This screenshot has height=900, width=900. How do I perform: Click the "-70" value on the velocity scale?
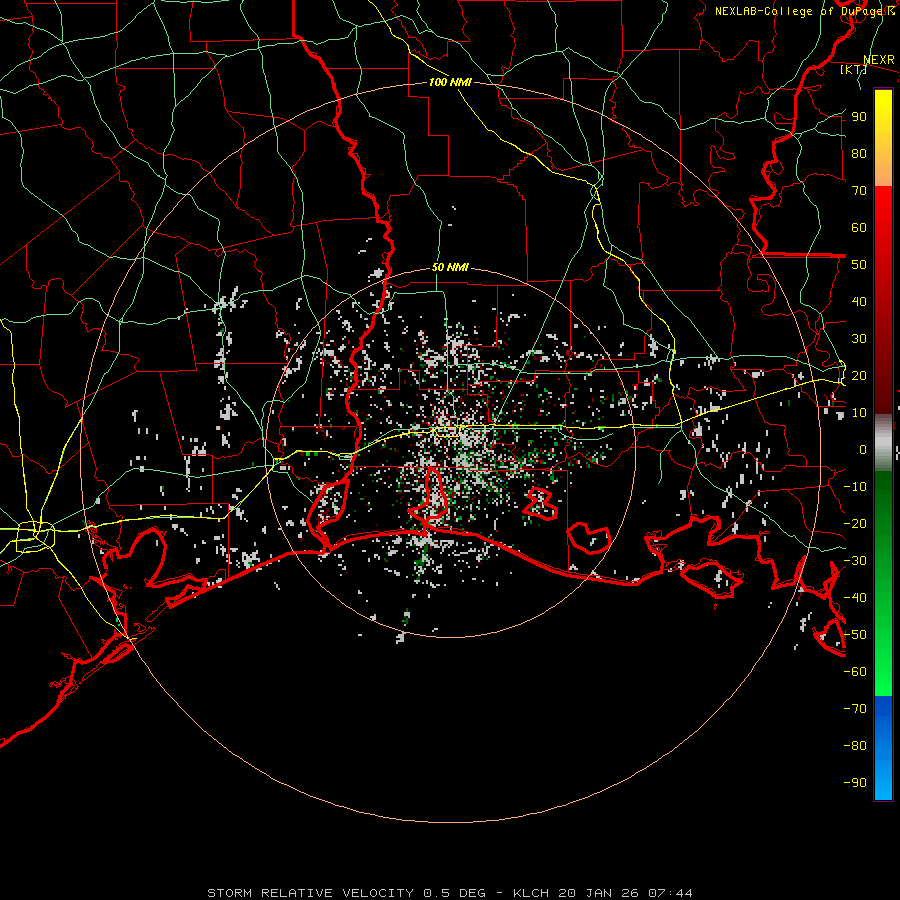pos(855,709)
